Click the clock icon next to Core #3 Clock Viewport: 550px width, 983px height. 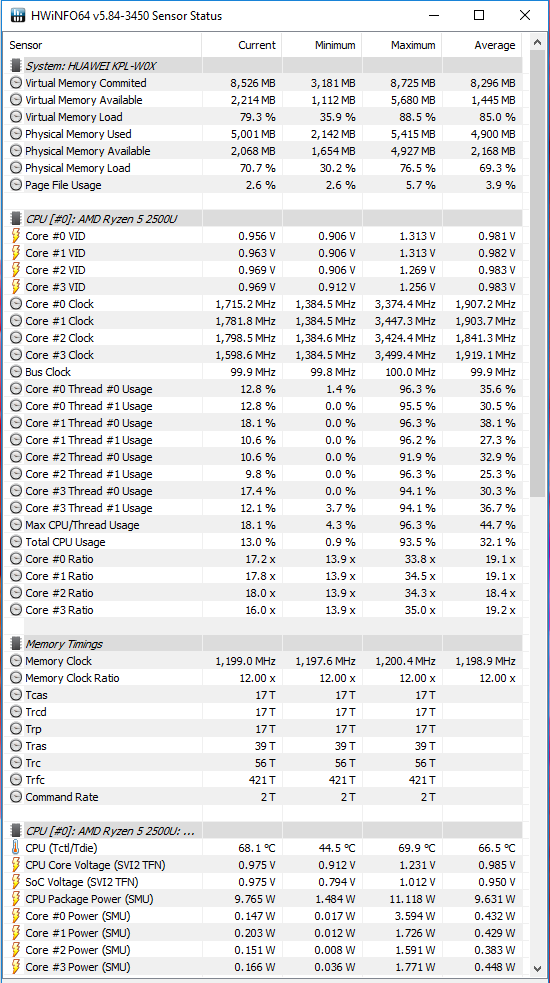16,355
